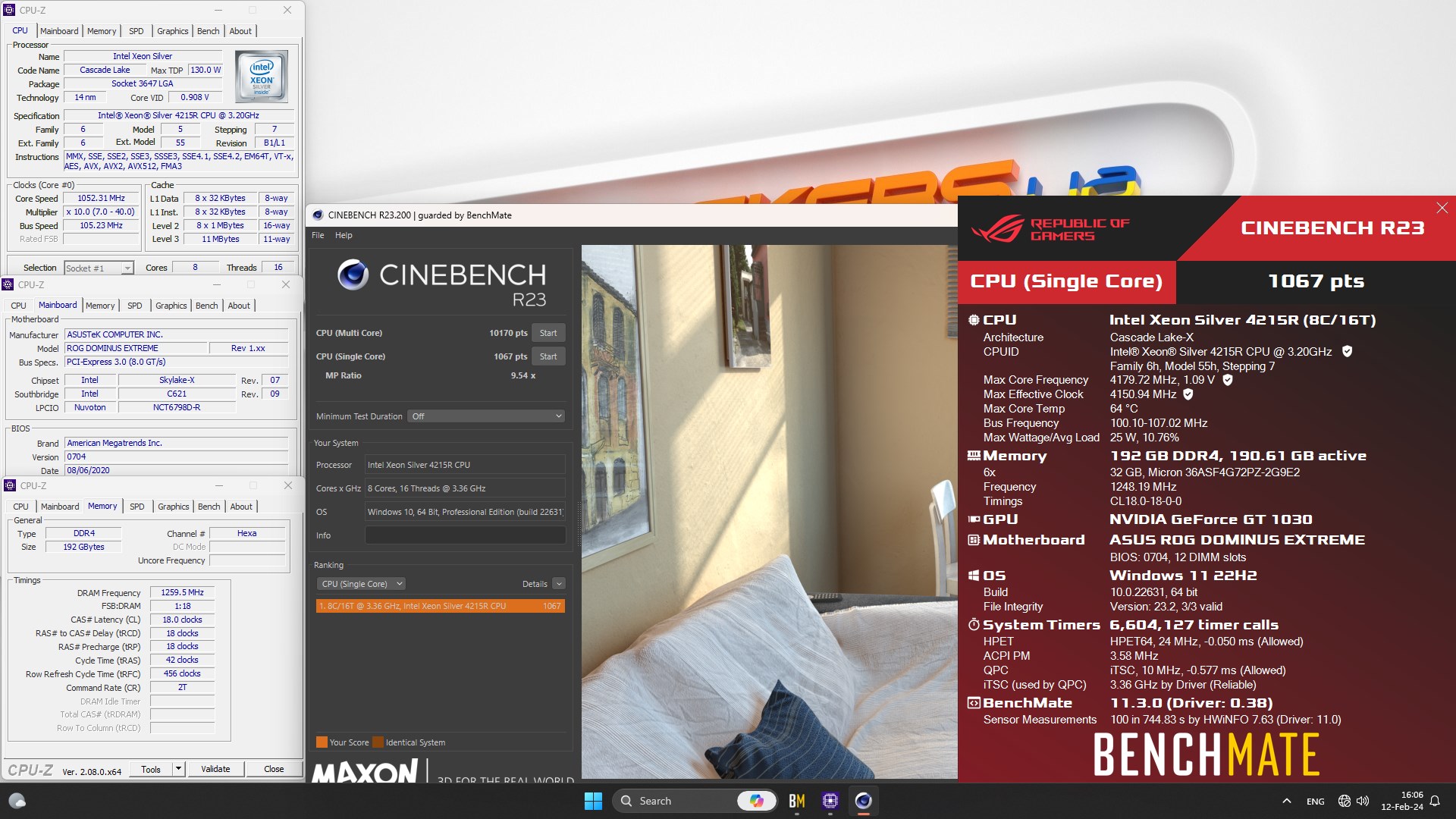Click the MP Ratio value 9.54 x
This screenshot has height=819, width=1456.
(x=522, y=376)
